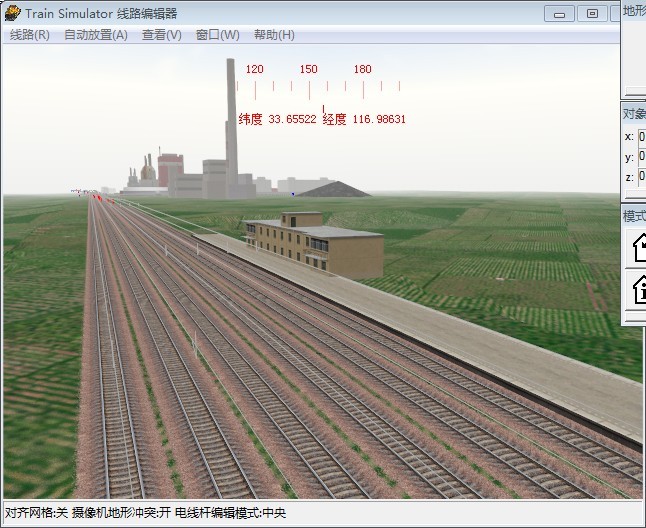The width and height of the screenshot is (646, 528).
Task: Maximize the route editor window
Action: pos(592,14)
